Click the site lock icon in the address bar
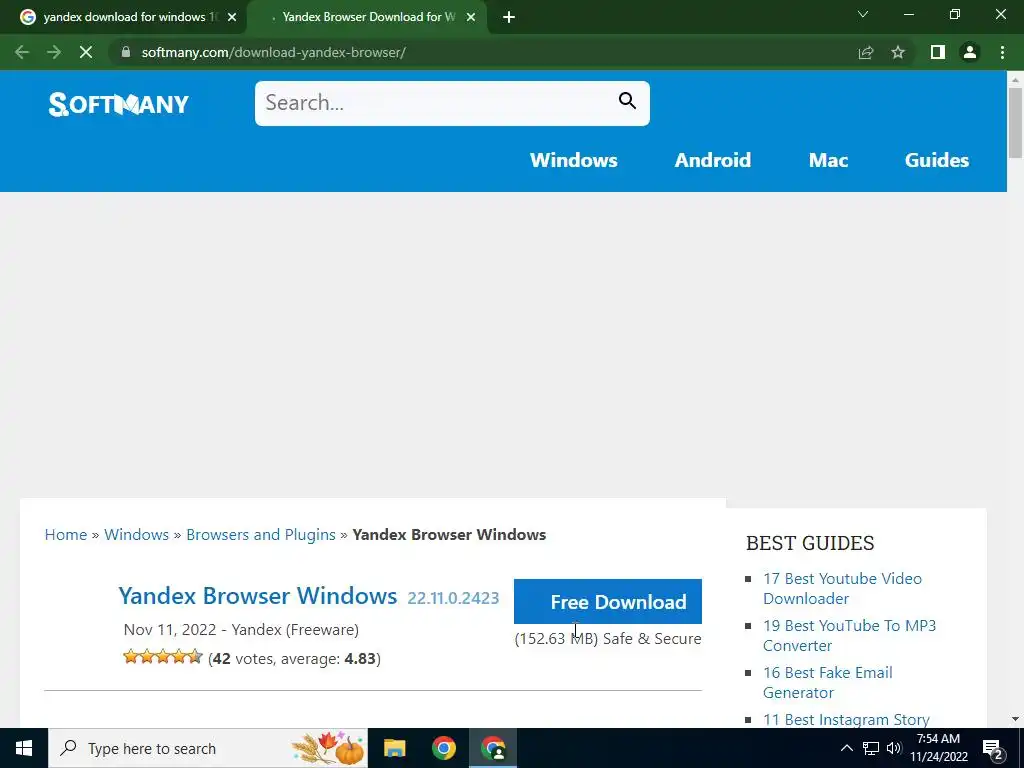 pos(126,52)
